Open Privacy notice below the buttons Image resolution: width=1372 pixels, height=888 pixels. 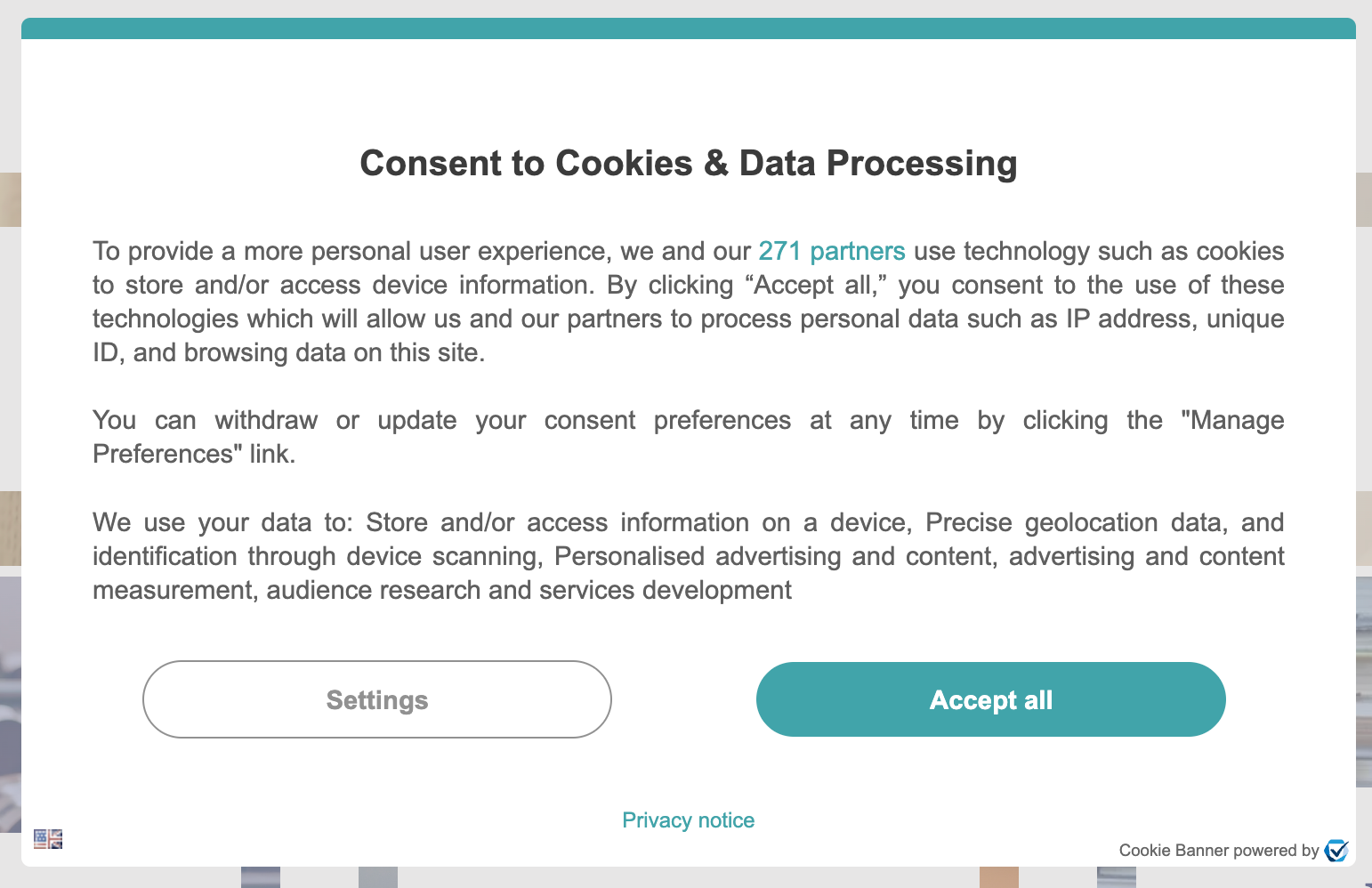point(688,819)
